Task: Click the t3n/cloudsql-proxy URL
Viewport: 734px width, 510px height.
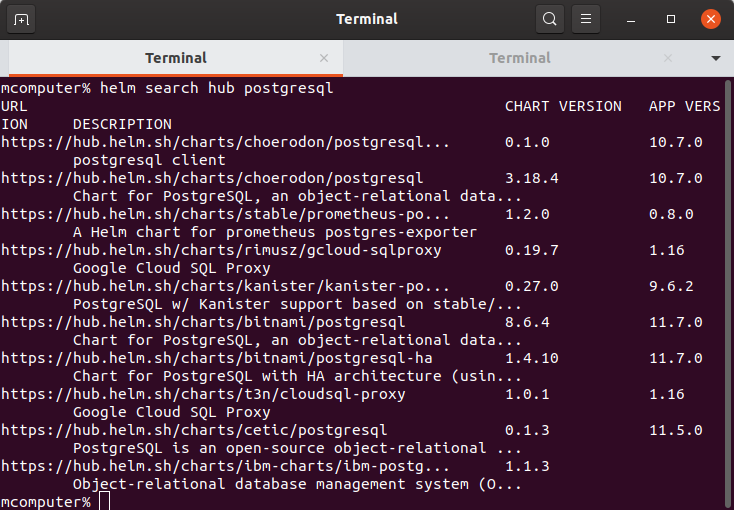Action: tap(203, 394)
